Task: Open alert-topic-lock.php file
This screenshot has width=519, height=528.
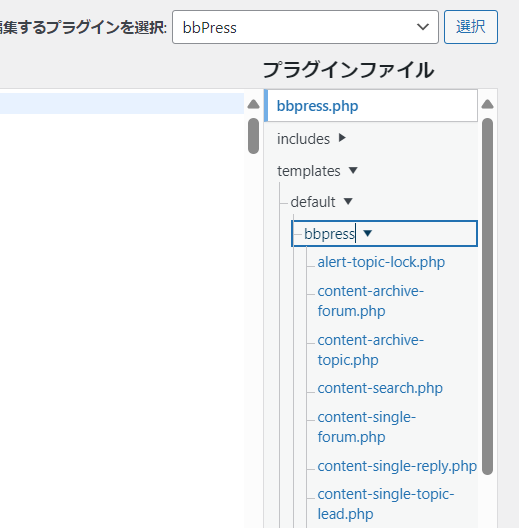Action: pos(381,262)
